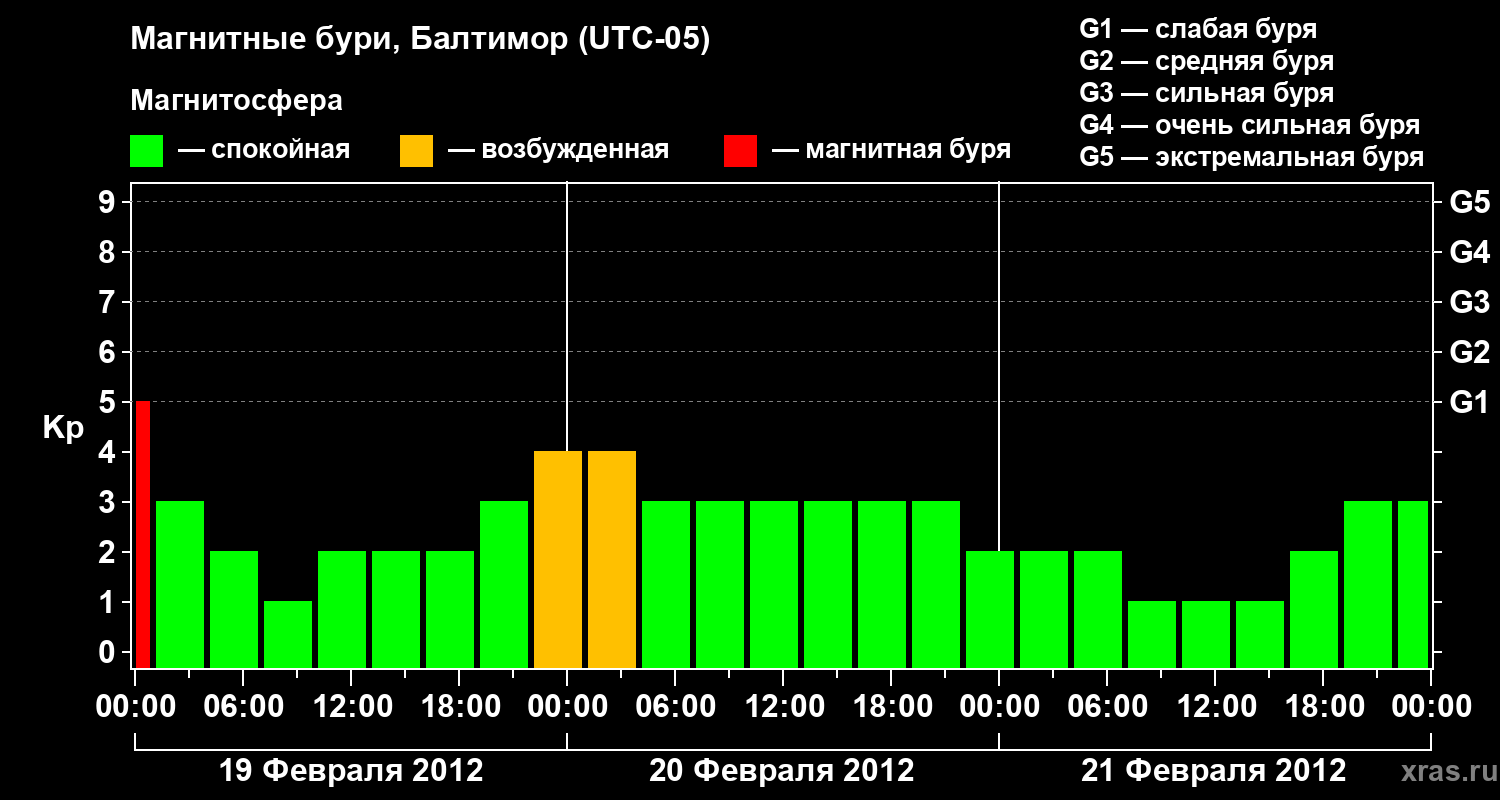1500x800 pixels.
Task: Click the 06:00 label above 19 February
Action: click(x=242, y=707)
